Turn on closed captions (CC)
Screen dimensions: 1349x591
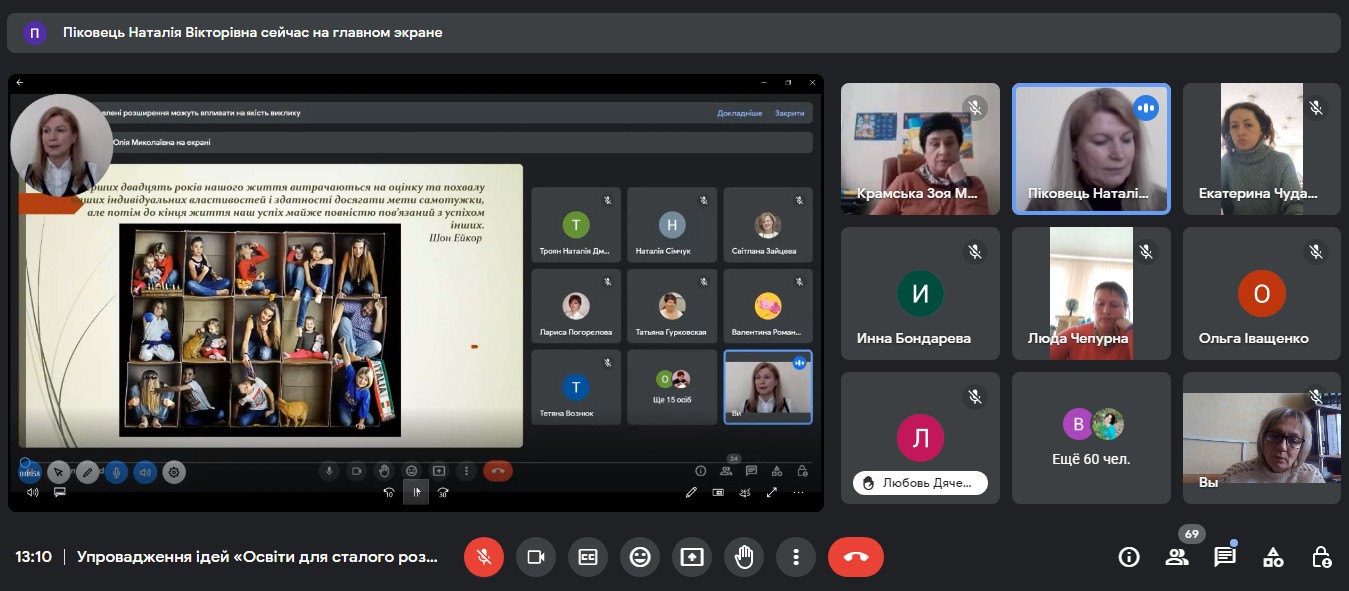588,557
